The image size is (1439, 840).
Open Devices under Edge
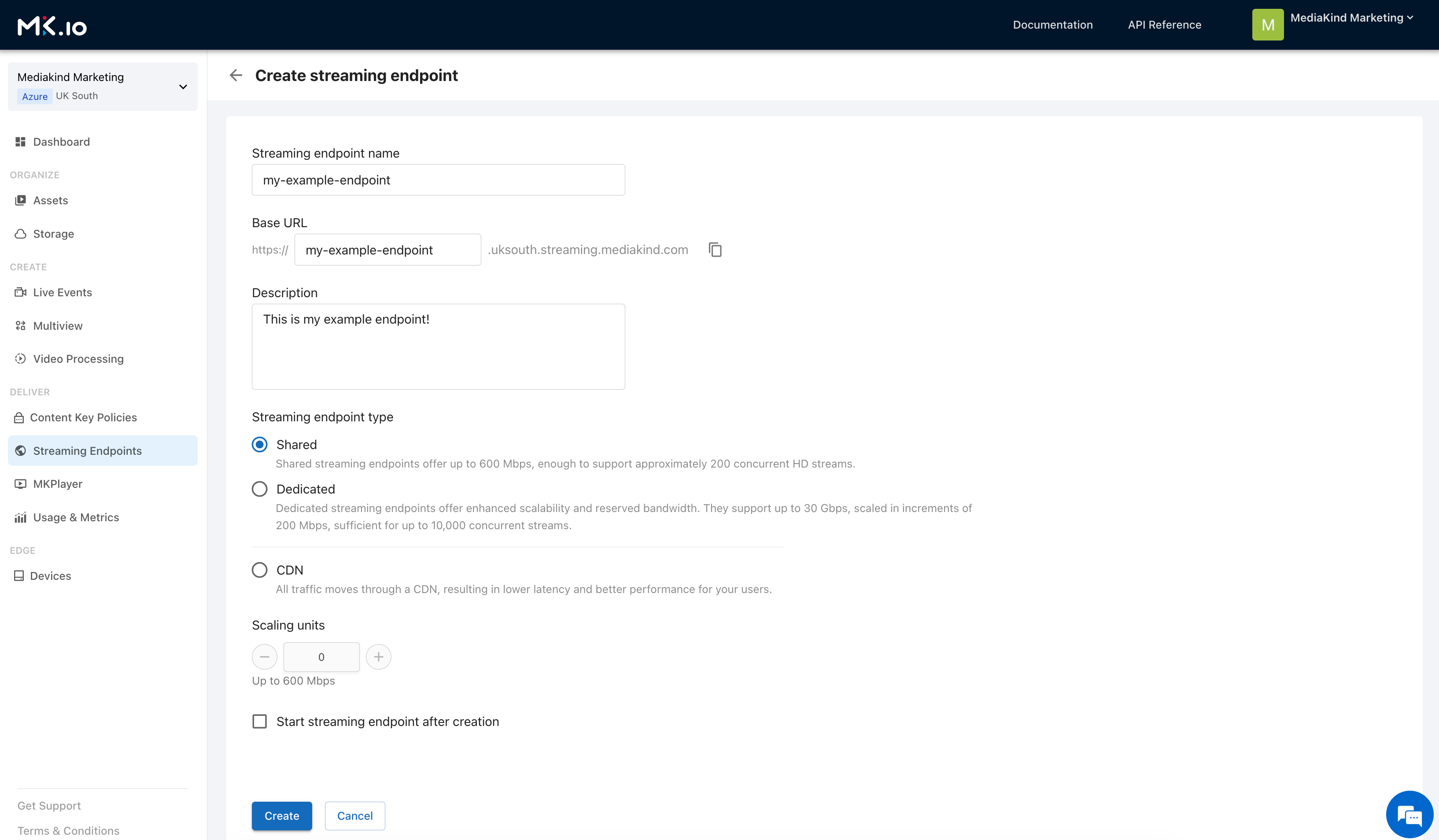click(x=103, y=575)
